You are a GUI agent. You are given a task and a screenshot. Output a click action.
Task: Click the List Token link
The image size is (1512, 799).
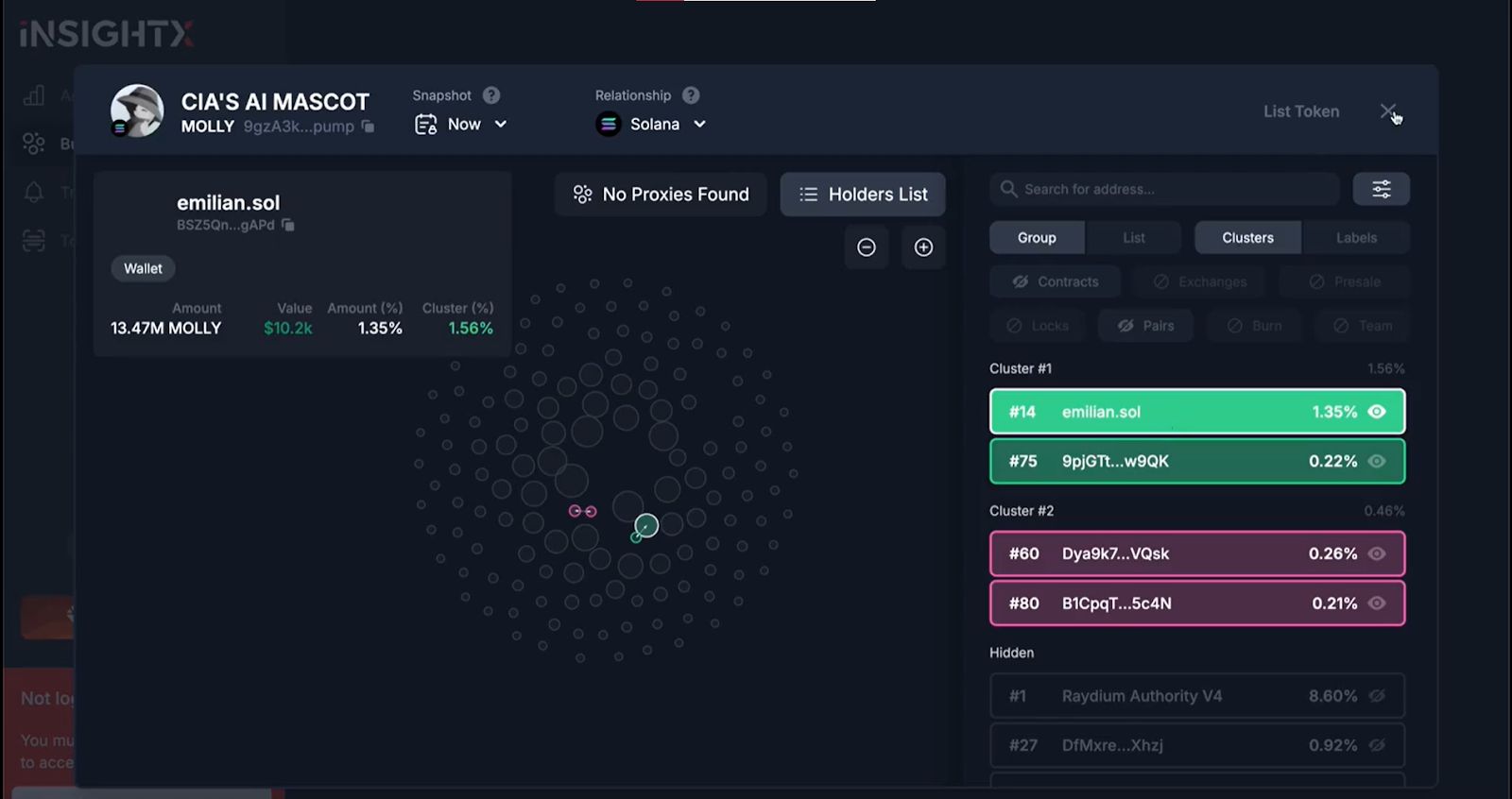1301,111
